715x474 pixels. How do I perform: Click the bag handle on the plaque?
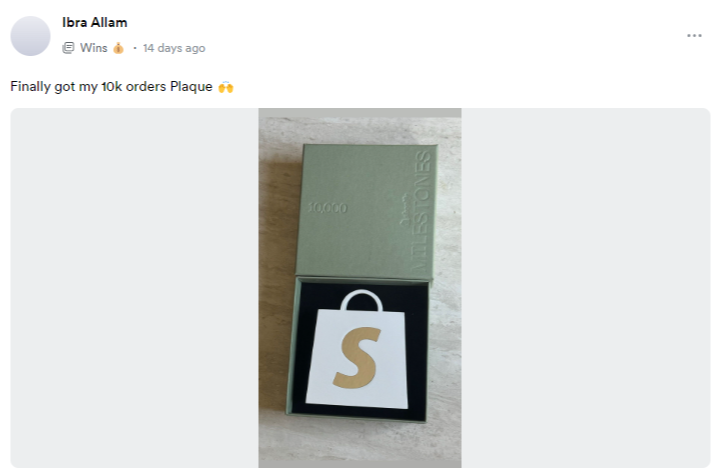362,301
